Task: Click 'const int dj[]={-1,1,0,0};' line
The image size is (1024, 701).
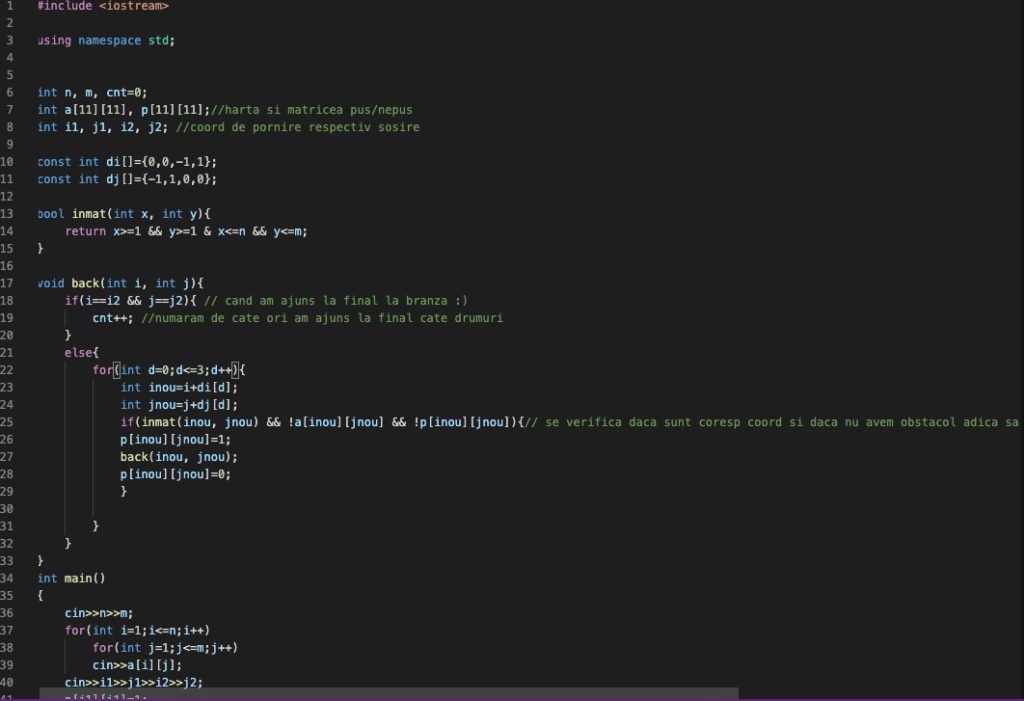Action: 127,179
